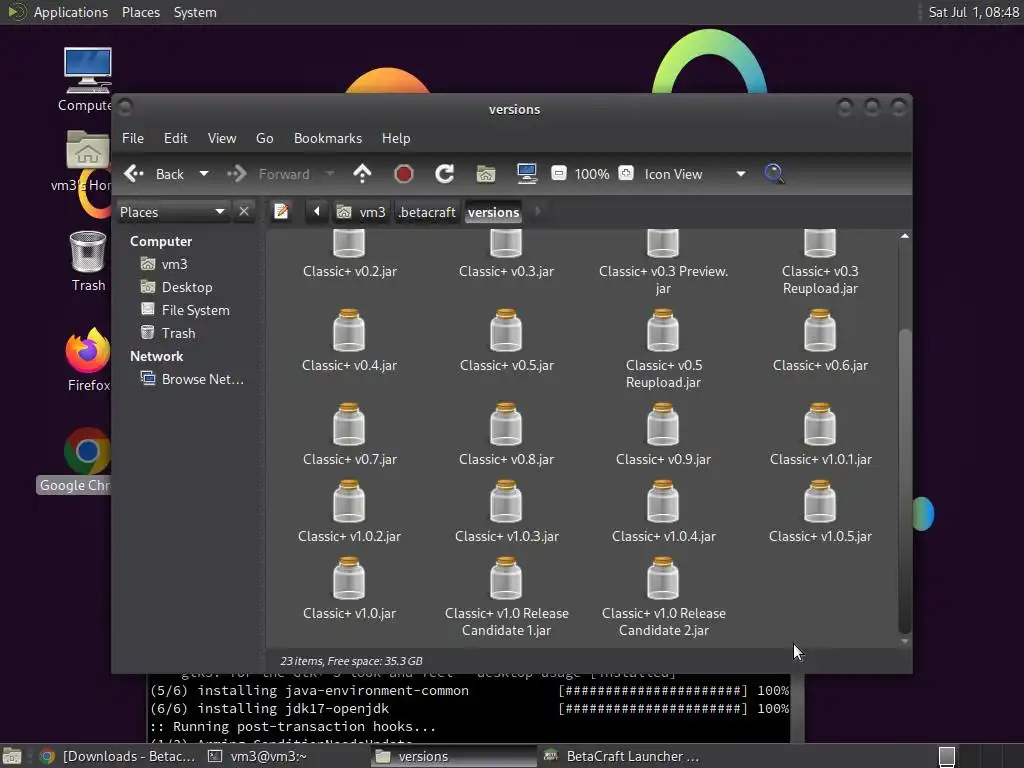1024x768 pixels.
Task: Open the Help menu
Action: [396, 138]
